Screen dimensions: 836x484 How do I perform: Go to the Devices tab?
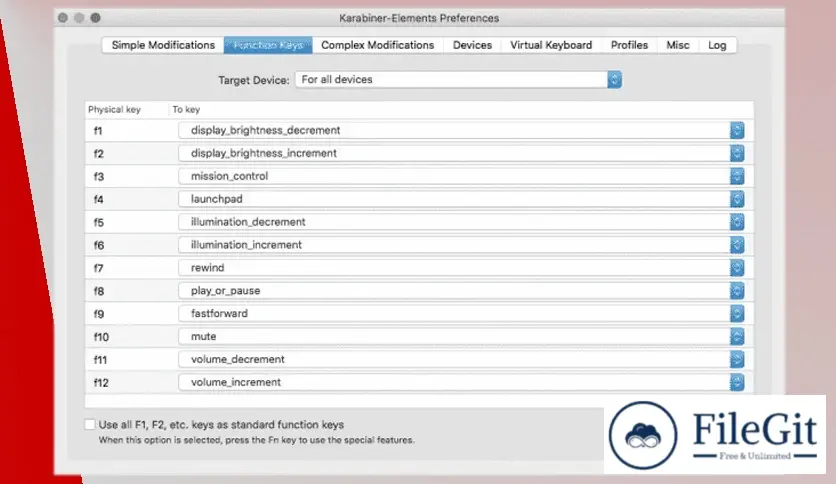[x=472, y=45]
